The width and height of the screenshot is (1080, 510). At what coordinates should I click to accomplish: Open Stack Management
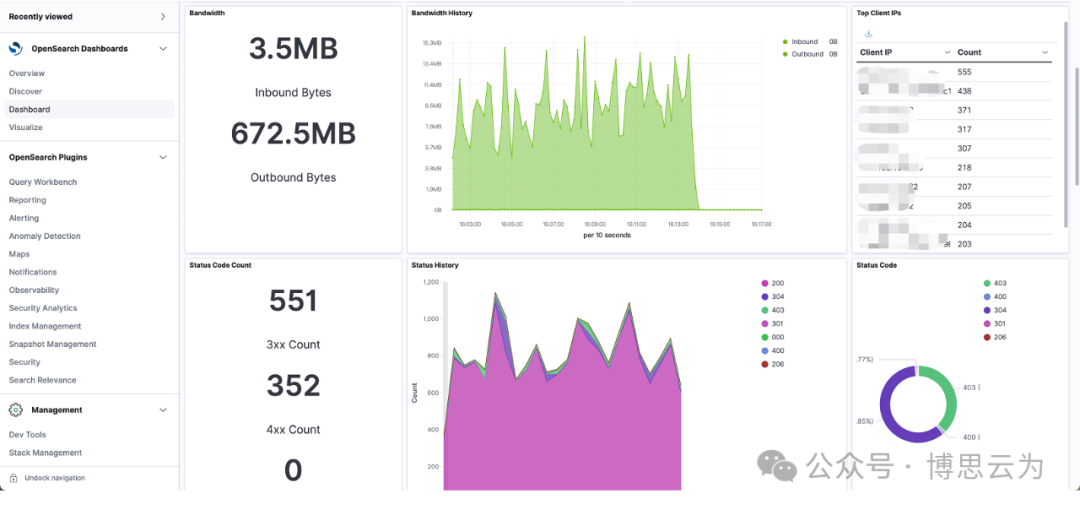[x=45, y=453]
